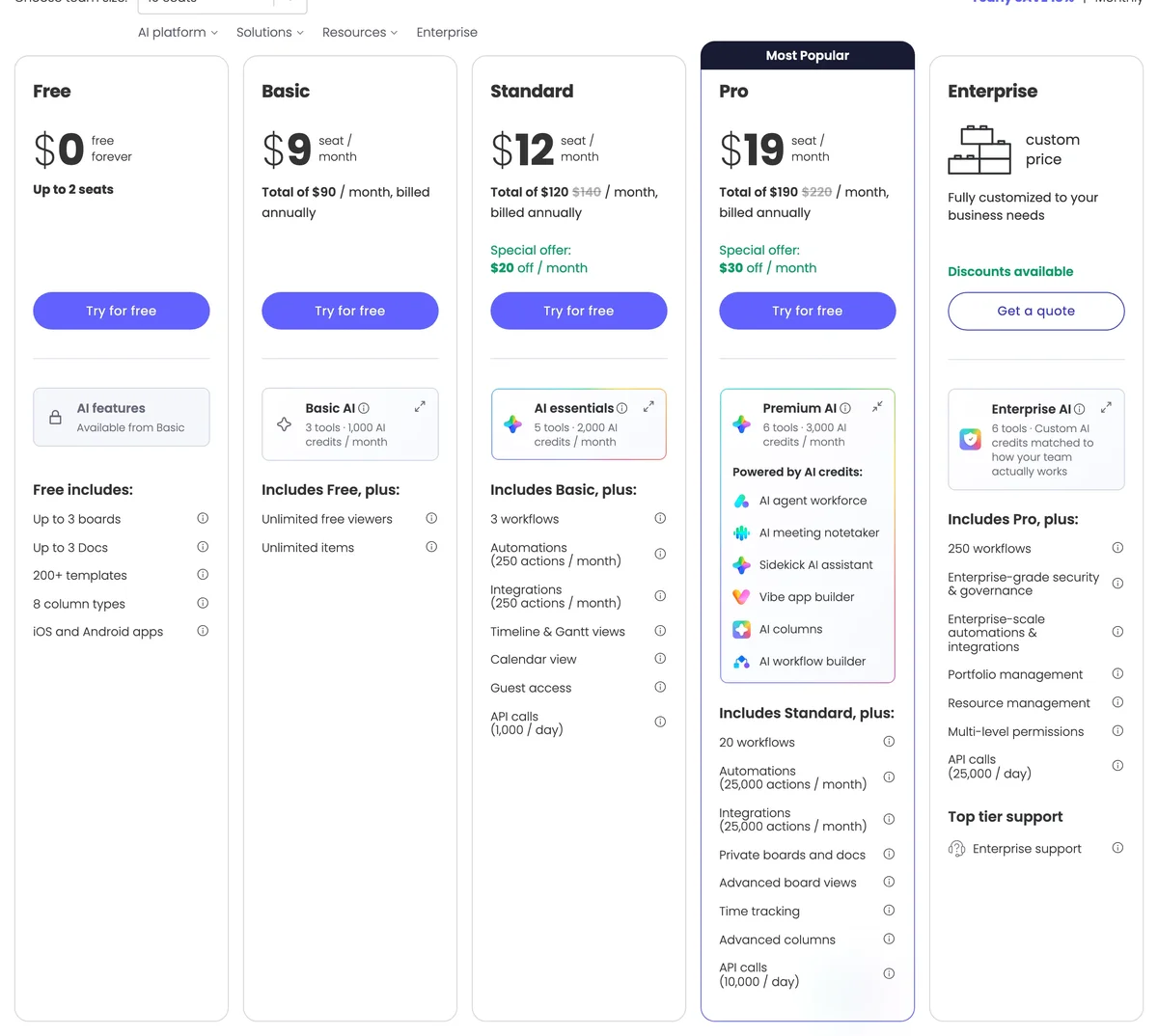Show info for Portfolio management
This screenshot has width=1158, height=1036.
(x=1117, y=673)
